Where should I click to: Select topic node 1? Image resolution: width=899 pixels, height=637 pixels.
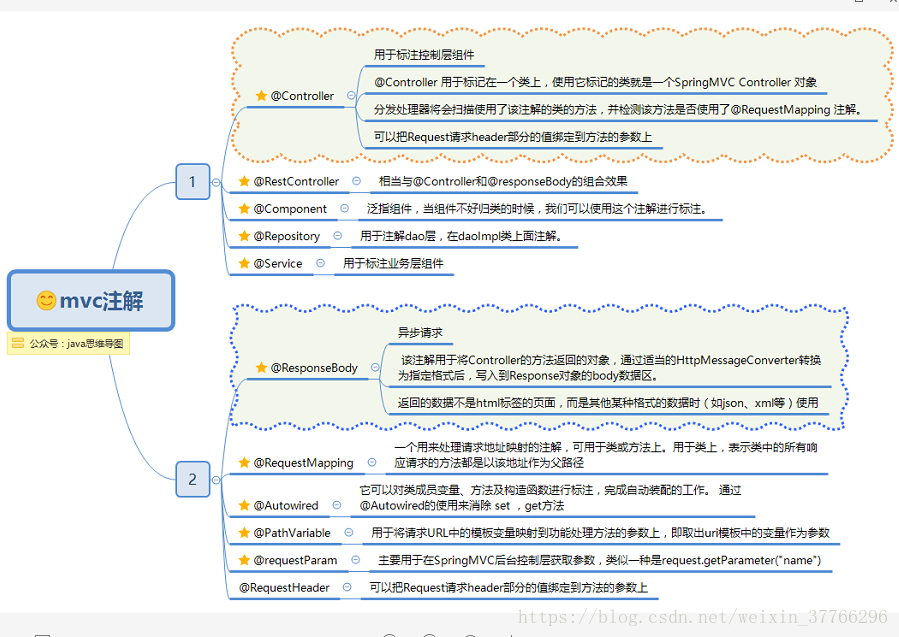193,182
